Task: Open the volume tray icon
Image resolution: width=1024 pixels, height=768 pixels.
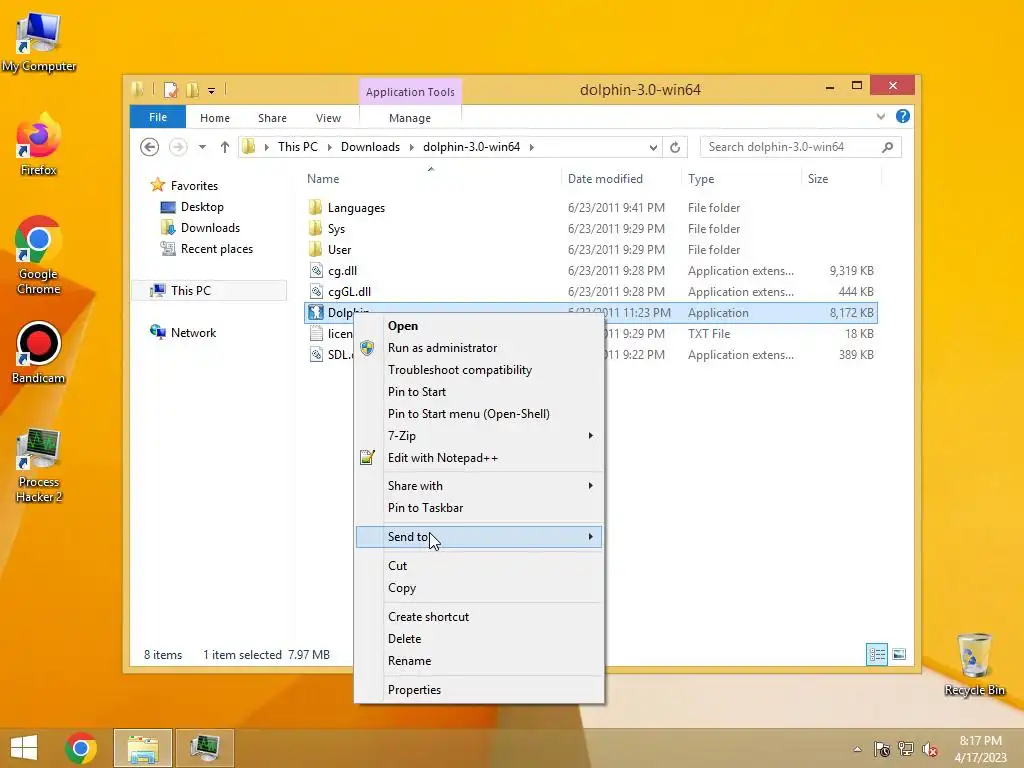Action: click(x=929, y=750)
